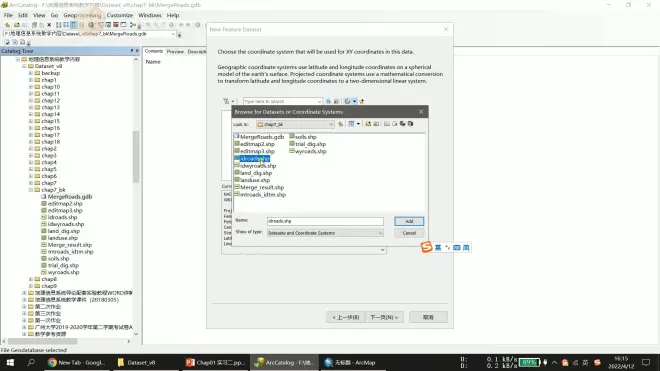The image size is (660, 371).
Task: Expand chap8 folder in Catalog Tree
Action: coord(31,279)
